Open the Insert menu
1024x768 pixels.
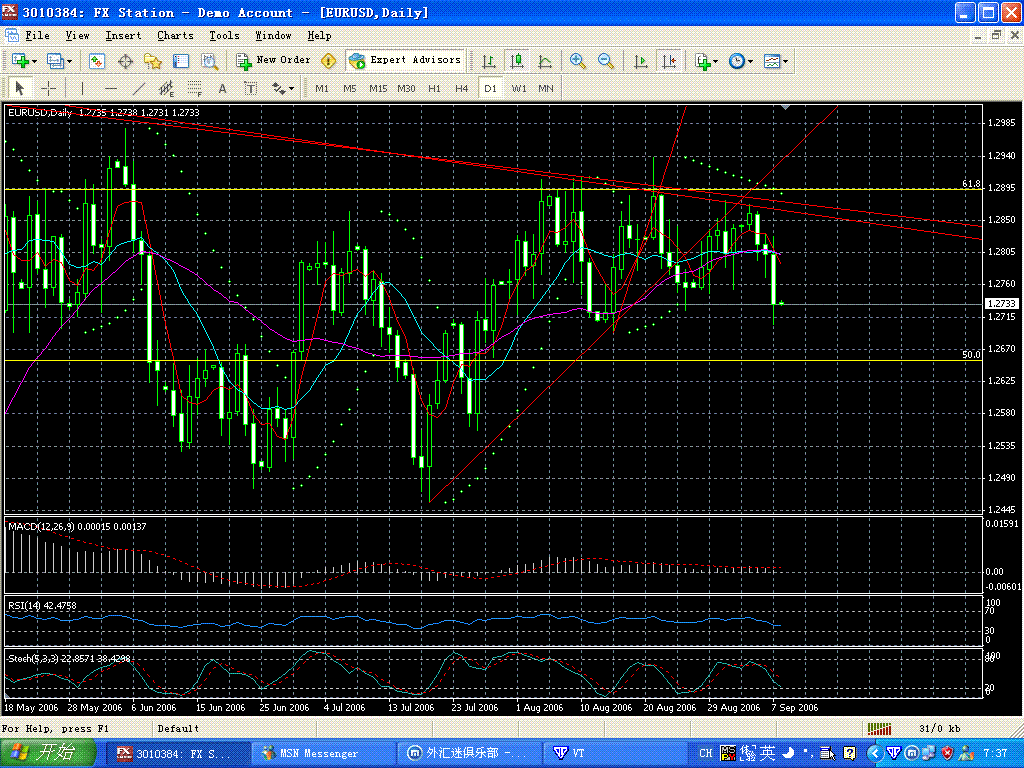pyautogui.click(x=123, y=36)
